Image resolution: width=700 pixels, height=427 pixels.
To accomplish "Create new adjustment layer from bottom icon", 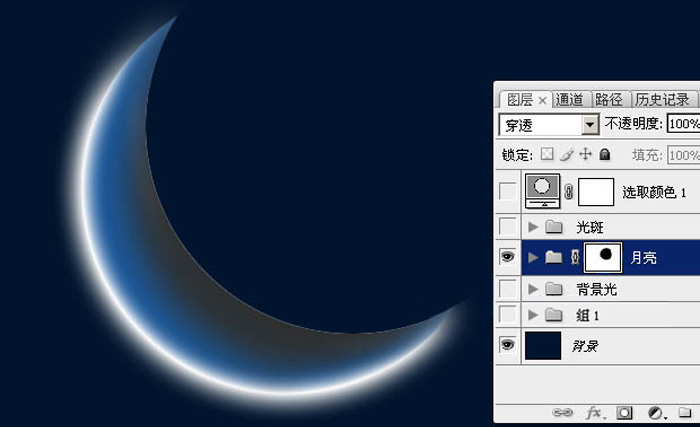I will click(x=656, y=412).
